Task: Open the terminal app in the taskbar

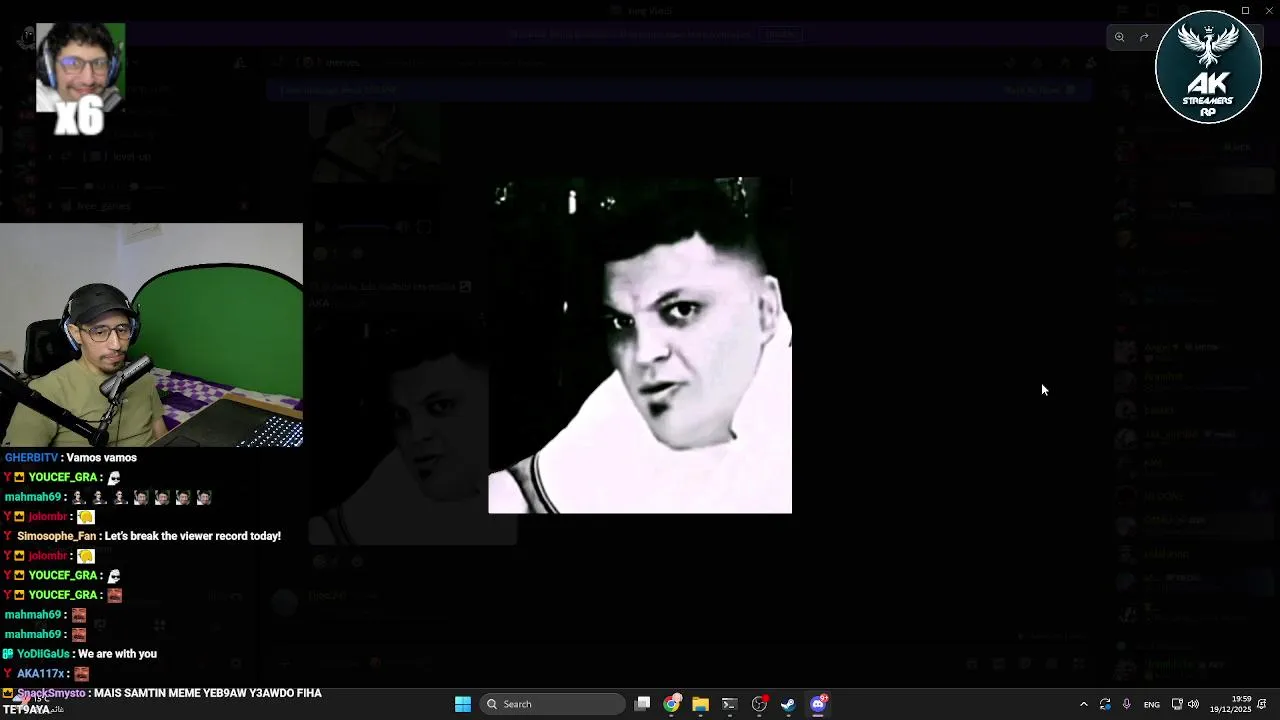Action: tap(729, 704)
